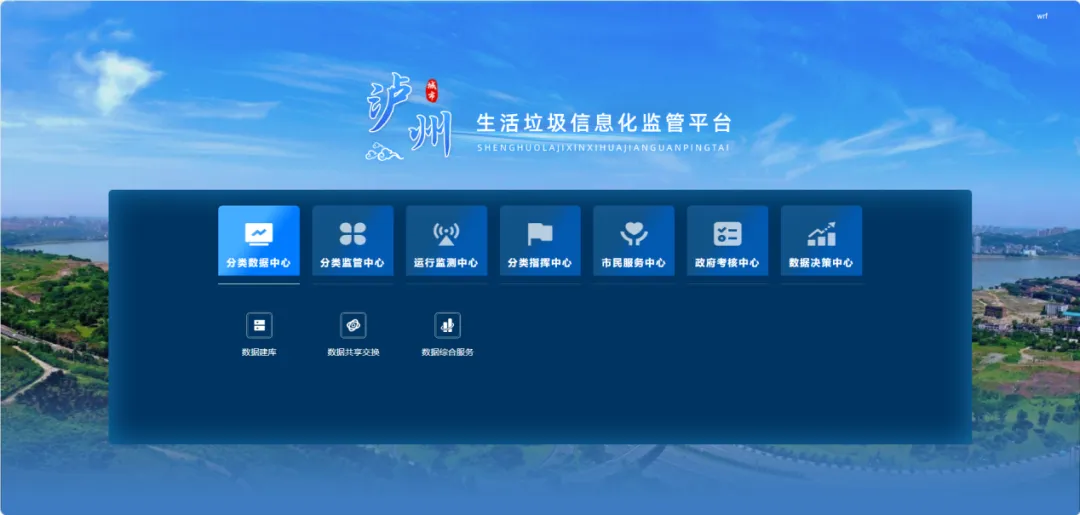Image resolution: width=1080 pixels, height=515 pixels.
Task: Click the 数据建库 text link
Action: 259,352
